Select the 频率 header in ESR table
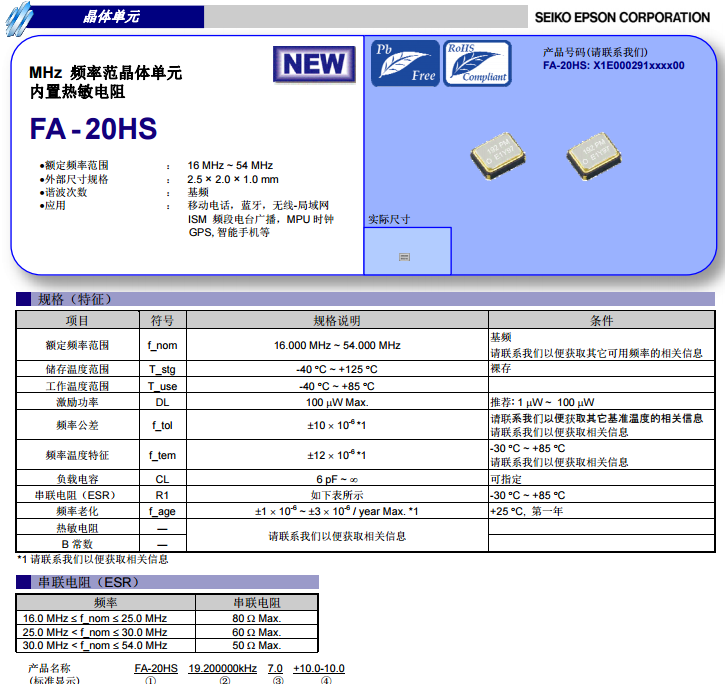 point(106,603)
